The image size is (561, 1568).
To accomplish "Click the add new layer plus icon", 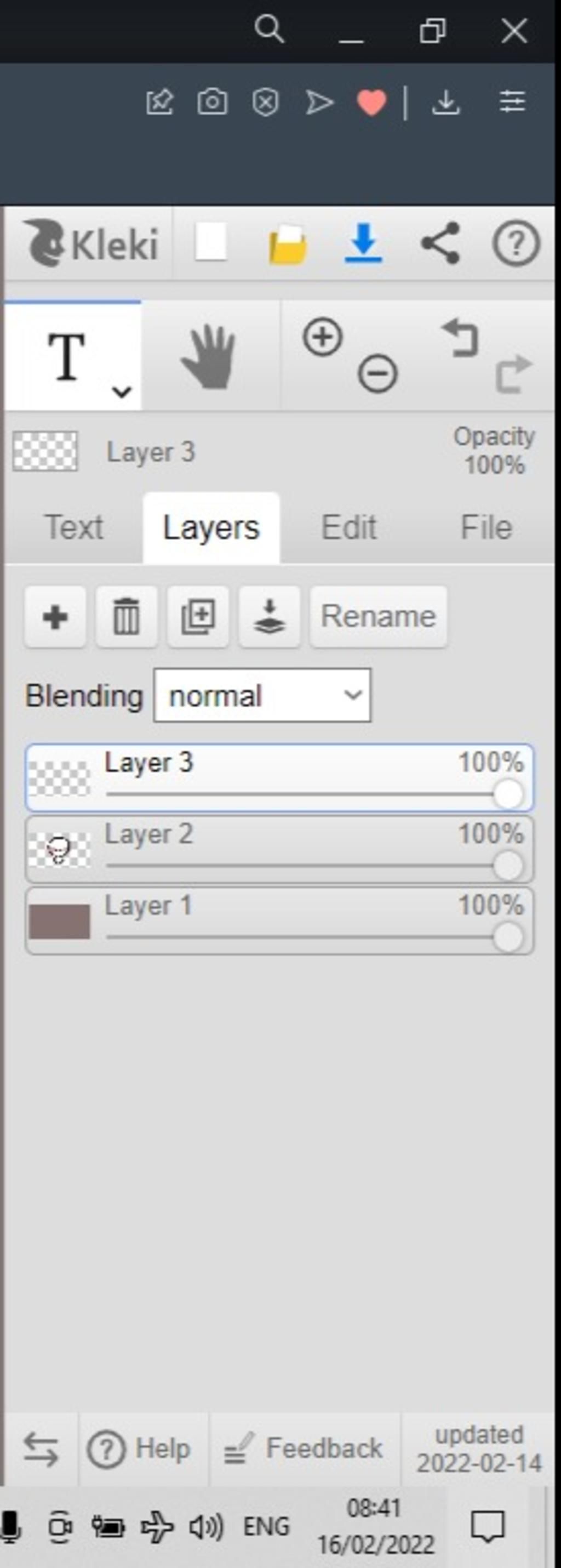I will pyautogui.click(x=55, y=617).
